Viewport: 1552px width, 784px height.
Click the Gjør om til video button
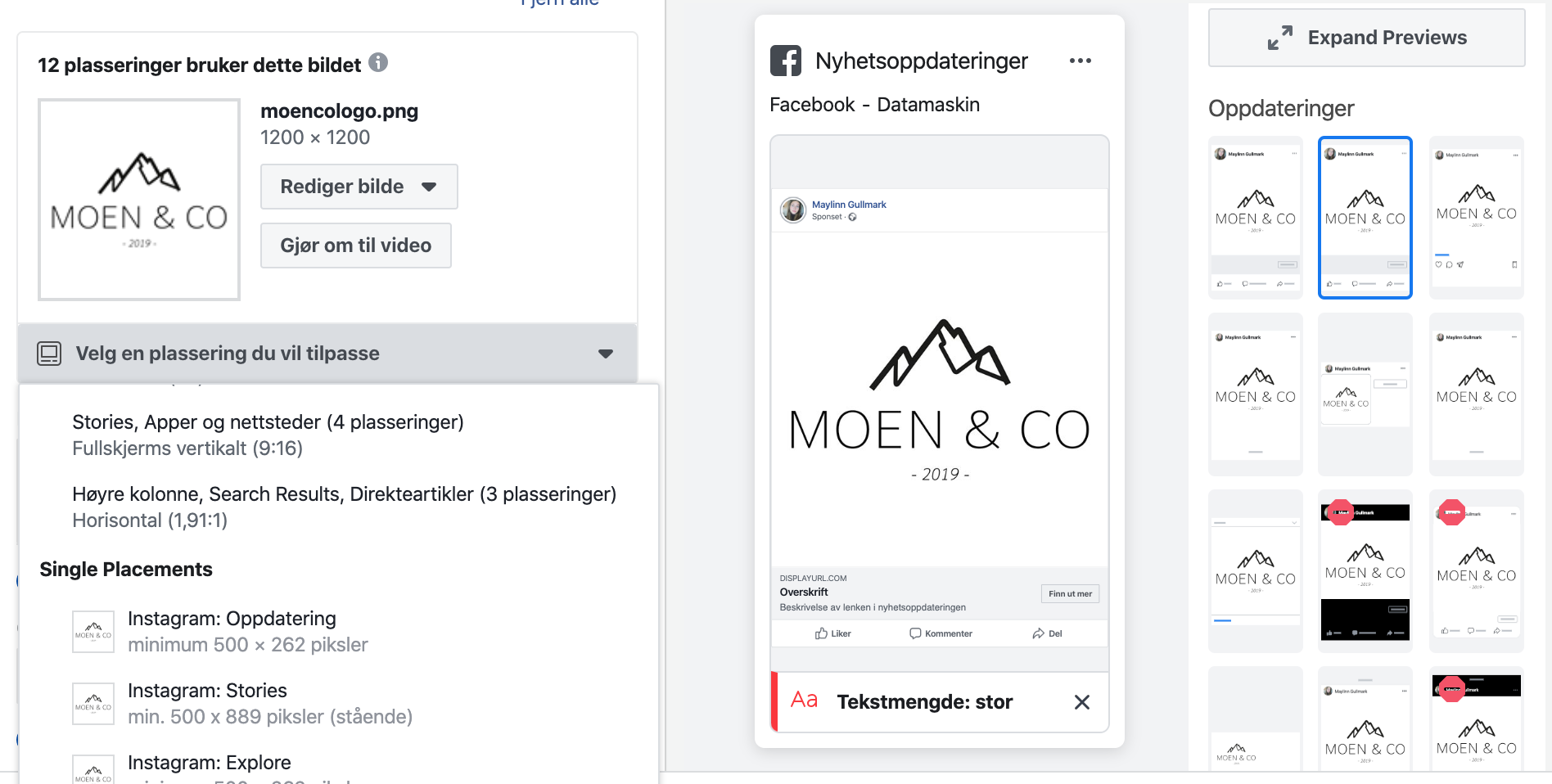[356, 246]
